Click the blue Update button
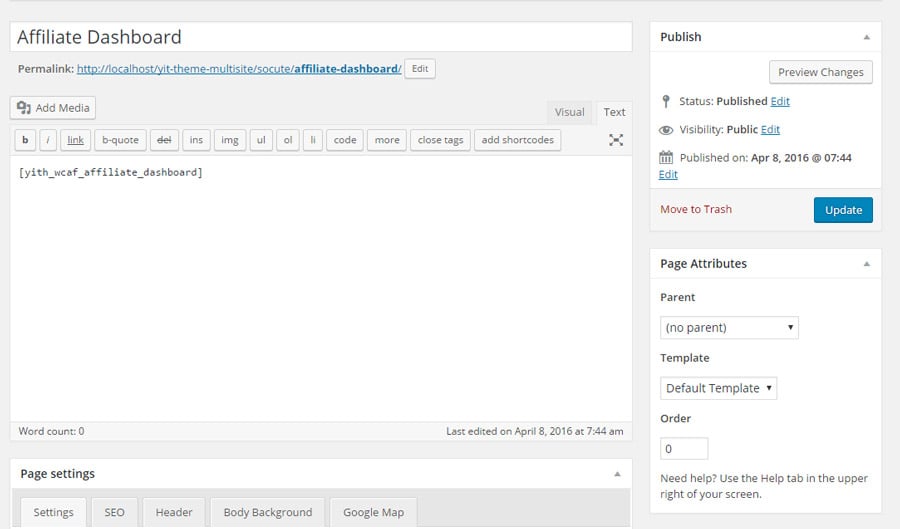This screenshot has width=900, height=529. coord(843,210)
